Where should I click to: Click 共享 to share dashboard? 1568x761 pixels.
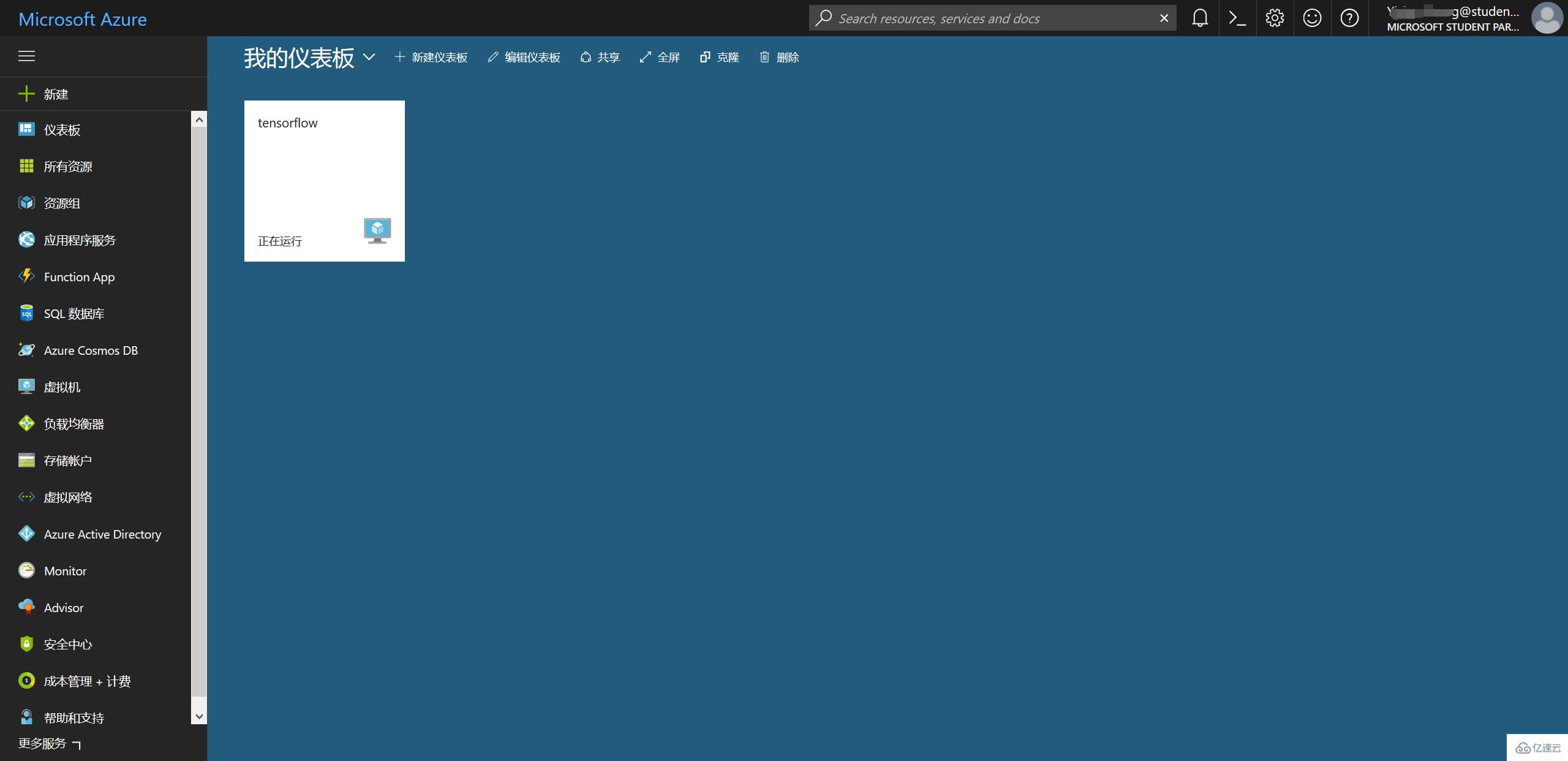pos(600,57)
